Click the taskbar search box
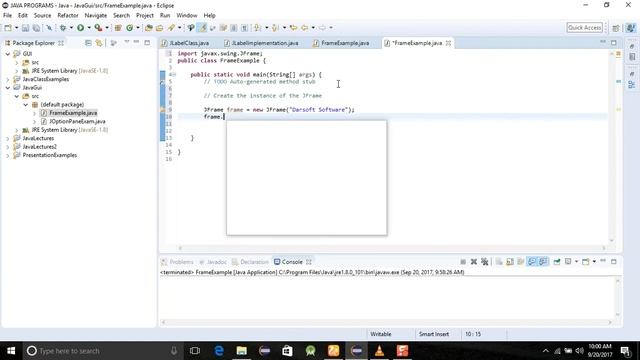The image size is (640, 360). 102,351
